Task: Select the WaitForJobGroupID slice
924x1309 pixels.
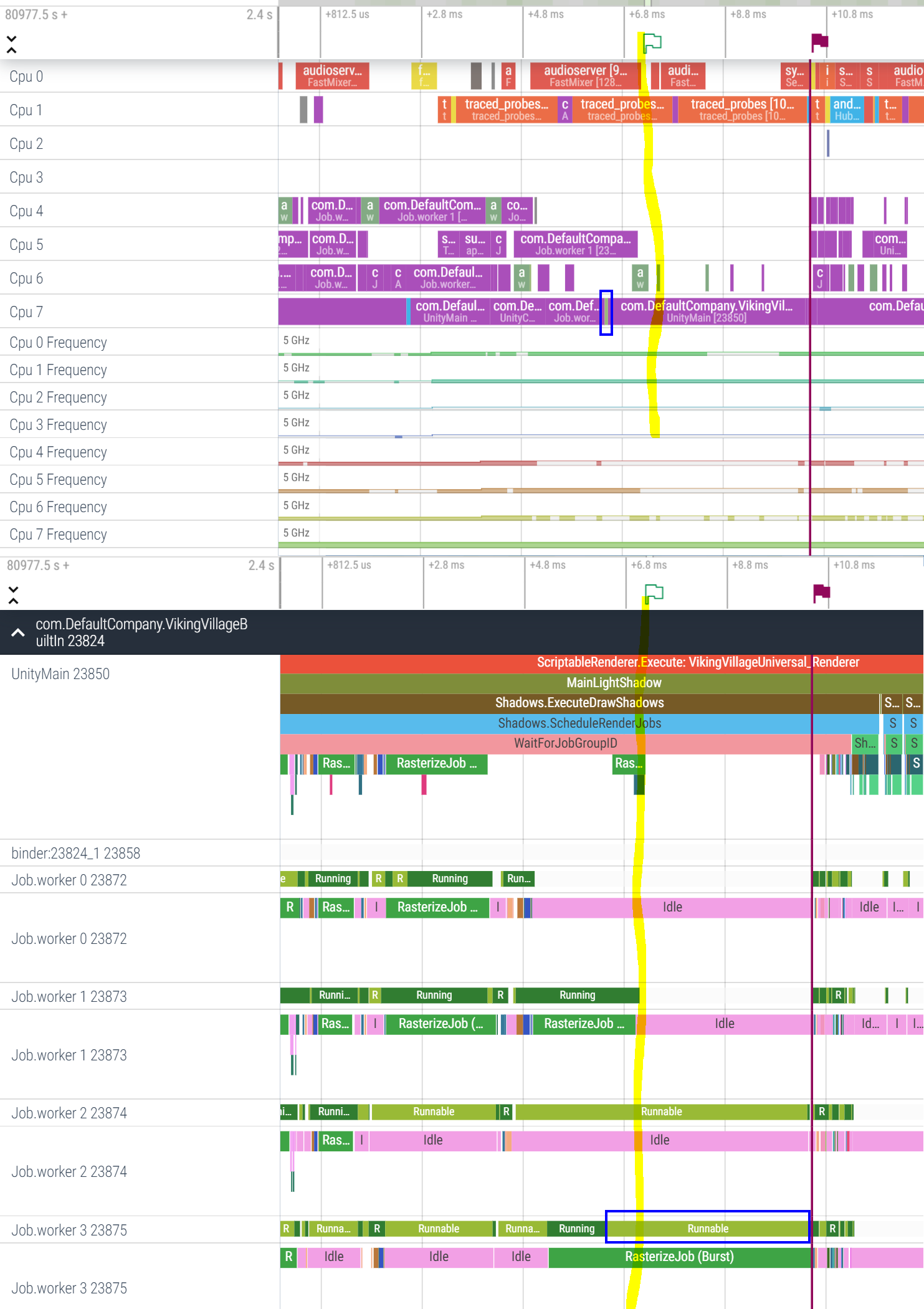Action: coord(564,743)
